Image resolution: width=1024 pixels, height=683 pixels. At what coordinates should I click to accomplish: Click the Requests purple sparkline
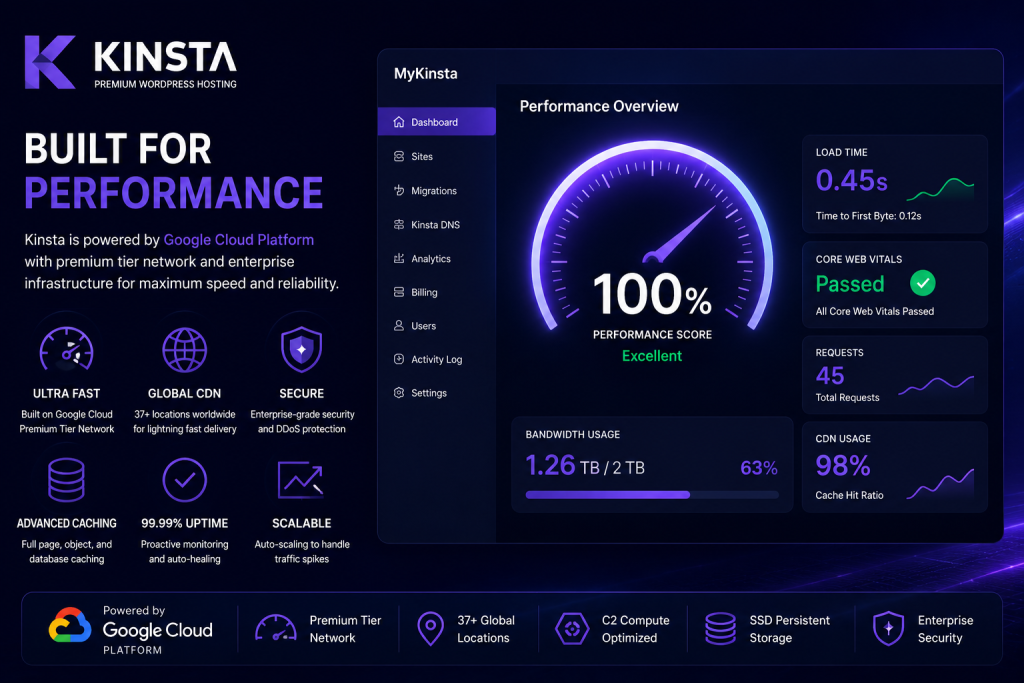[936, 385]
